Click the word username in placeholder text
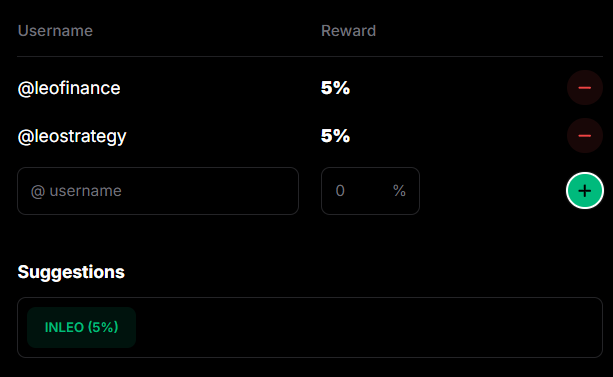This screenshot has height=377, width=613. (x=85, y=191)
